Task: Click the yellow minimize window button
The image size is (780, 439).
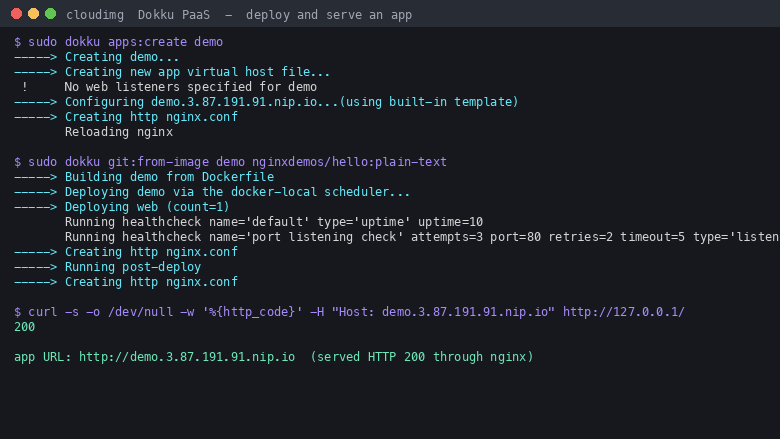Action: coord(33,13)
